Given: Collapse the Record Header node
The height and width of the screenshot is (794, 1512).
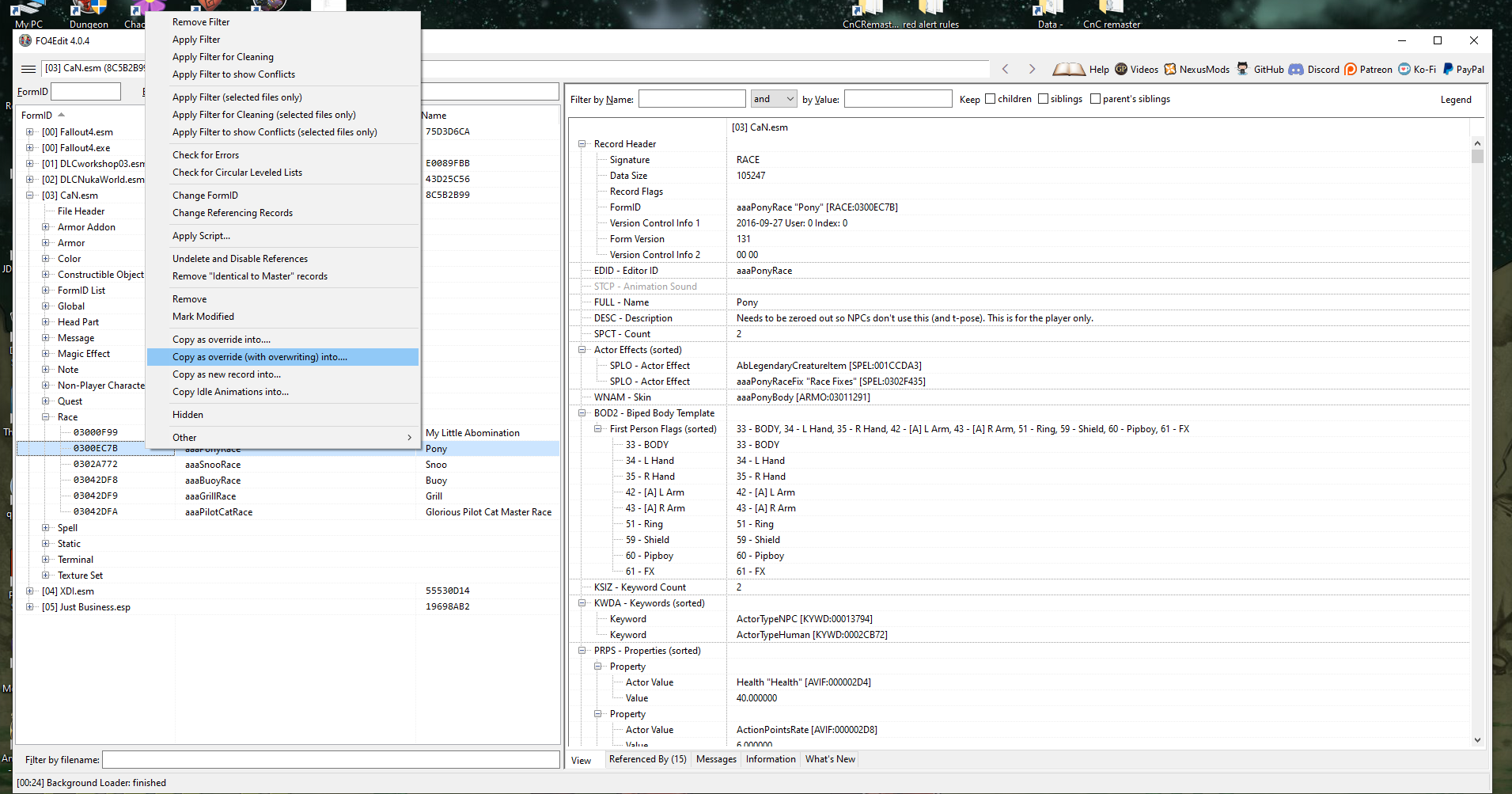Looking at the screenshot, I should [x=582, y=144].
